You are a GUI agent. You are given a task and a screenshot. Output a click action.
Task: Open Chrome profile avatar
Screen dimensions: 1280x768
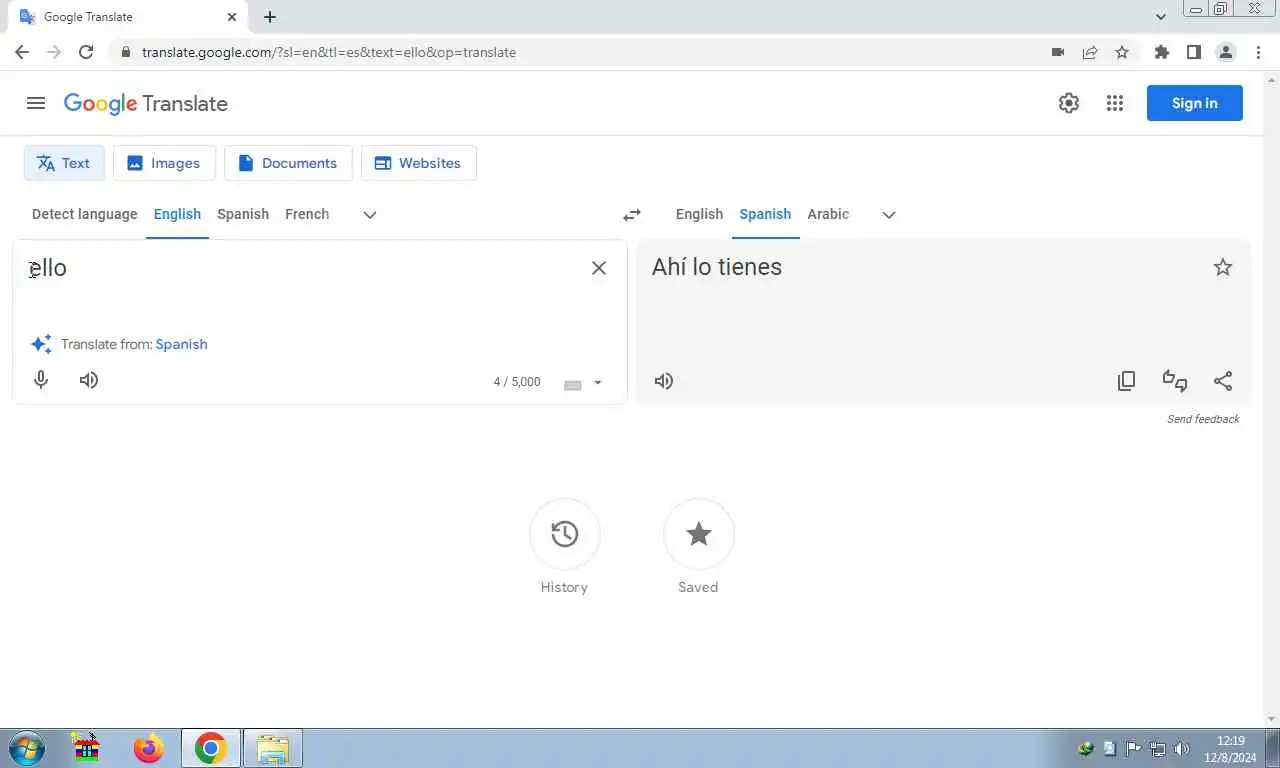pos(1226,52)
